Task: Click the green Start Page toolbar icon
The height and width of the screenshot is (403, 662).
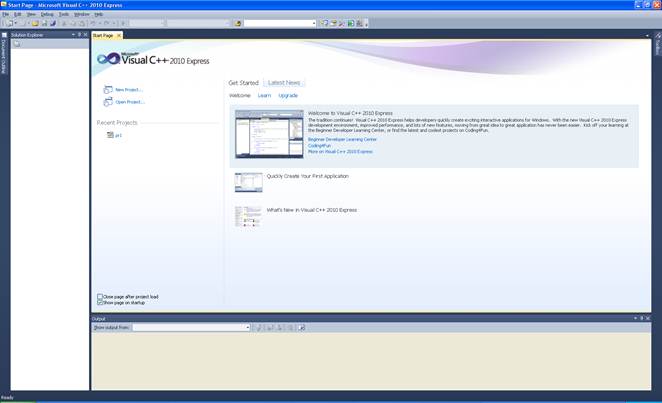Action: (x=351, y=23)
